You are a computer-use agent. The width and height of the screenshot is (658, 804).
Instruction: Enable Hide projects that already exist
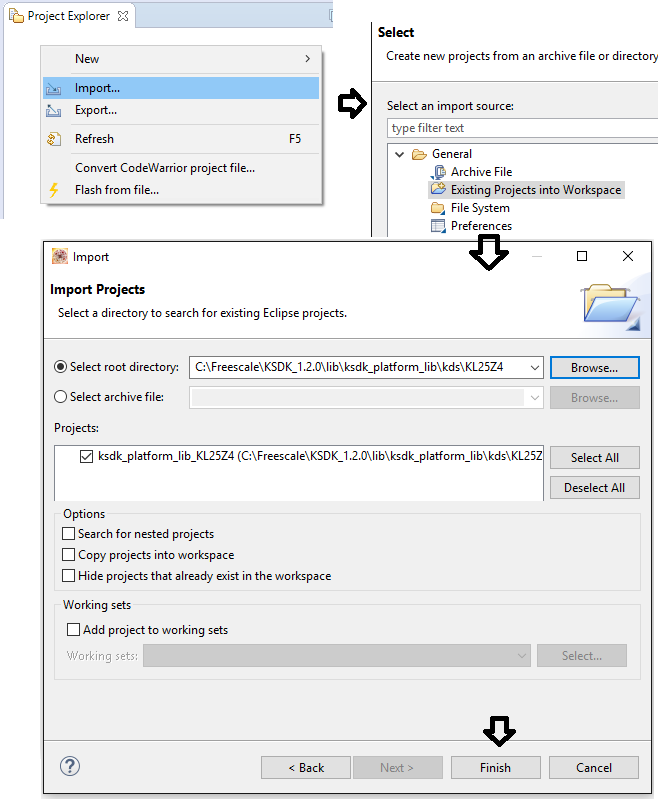pos(69,576)
